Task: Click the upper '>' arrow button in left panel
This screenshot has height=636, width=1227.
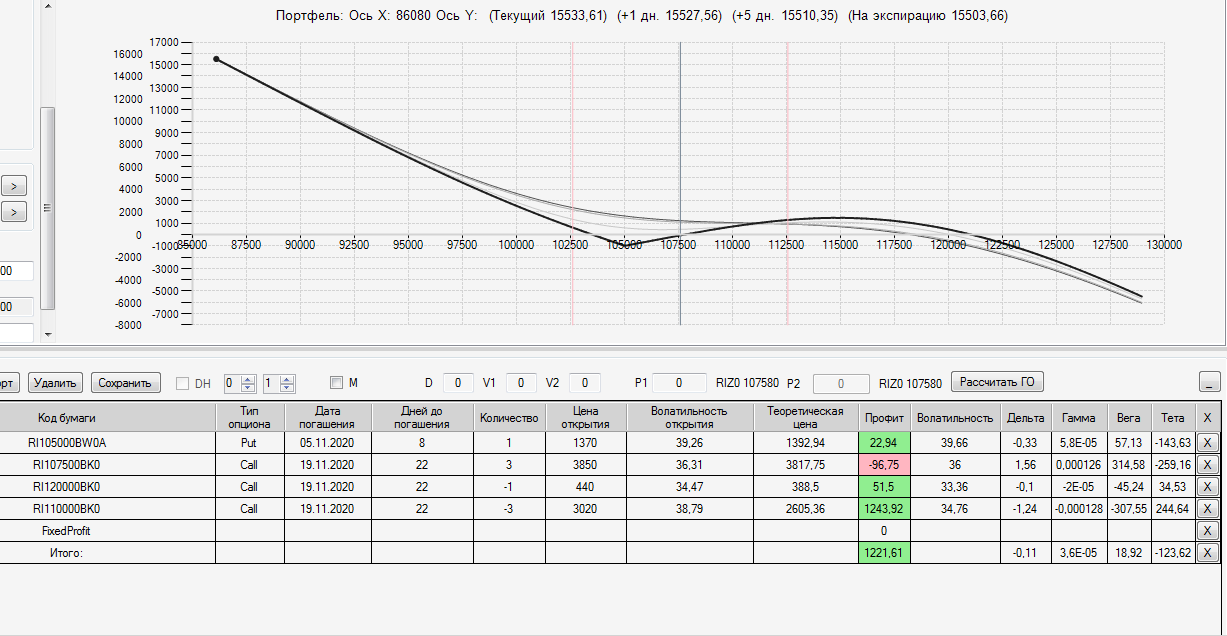Action: point(14,186)
